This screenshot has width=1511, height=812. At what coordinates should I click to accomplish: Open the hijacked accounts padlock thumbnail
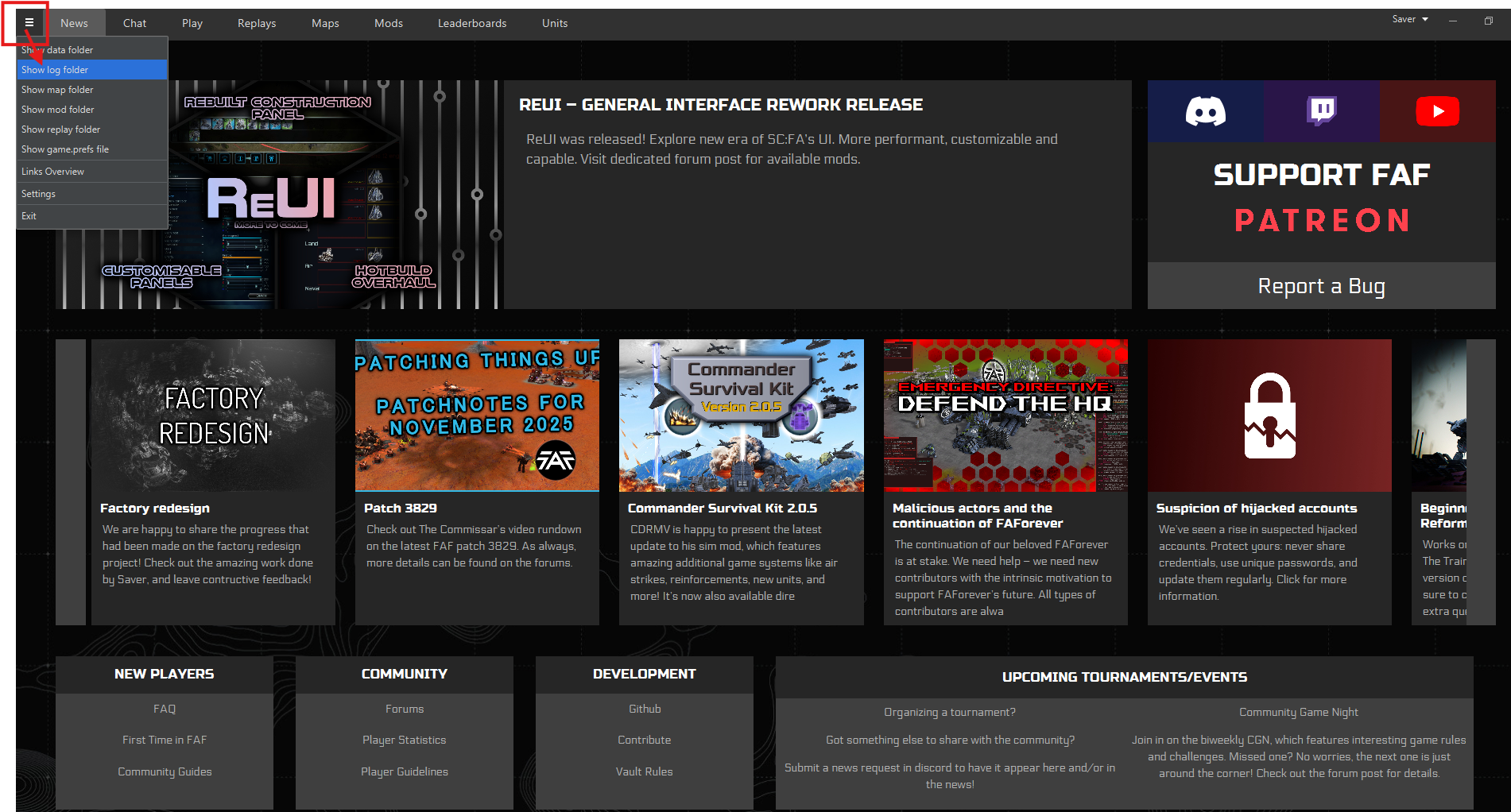[1269, 416]
